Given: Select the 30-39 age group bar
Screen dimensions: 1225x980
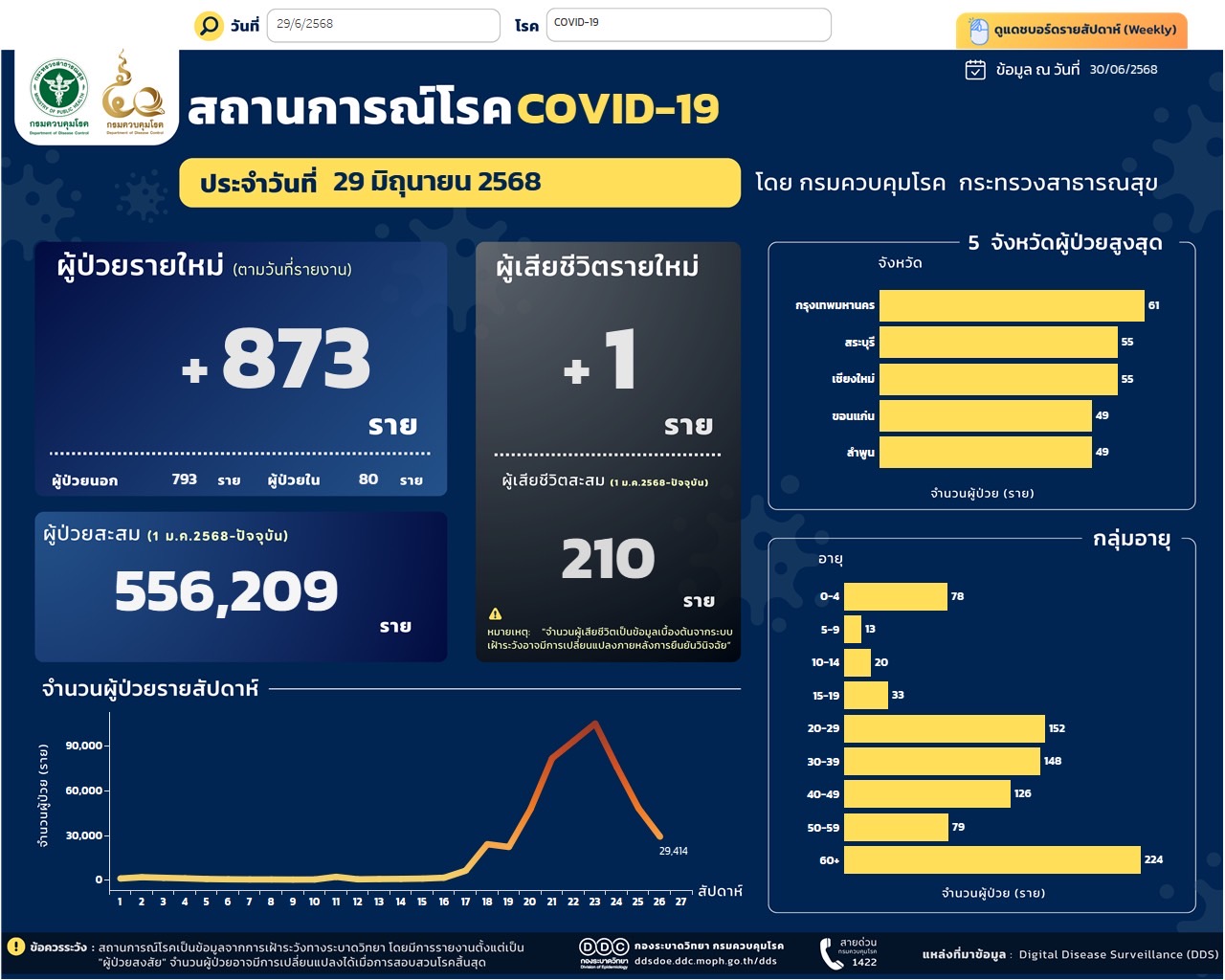Looking at the screenshot, I should point(942,761).
